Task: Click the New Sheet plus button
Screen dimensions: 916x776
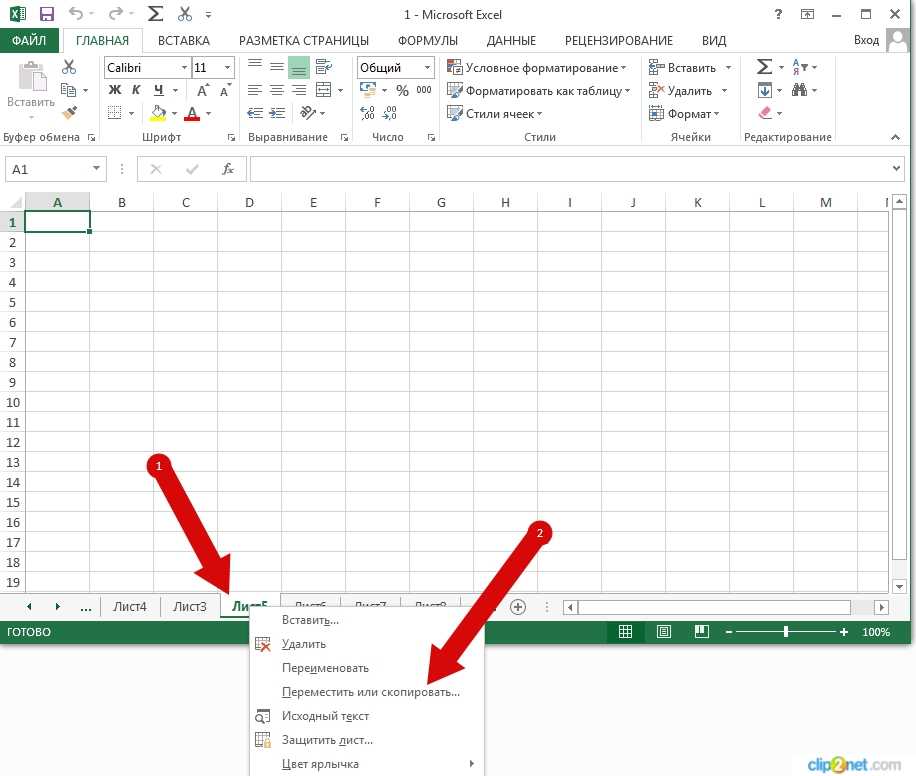Action: (518, 607)
